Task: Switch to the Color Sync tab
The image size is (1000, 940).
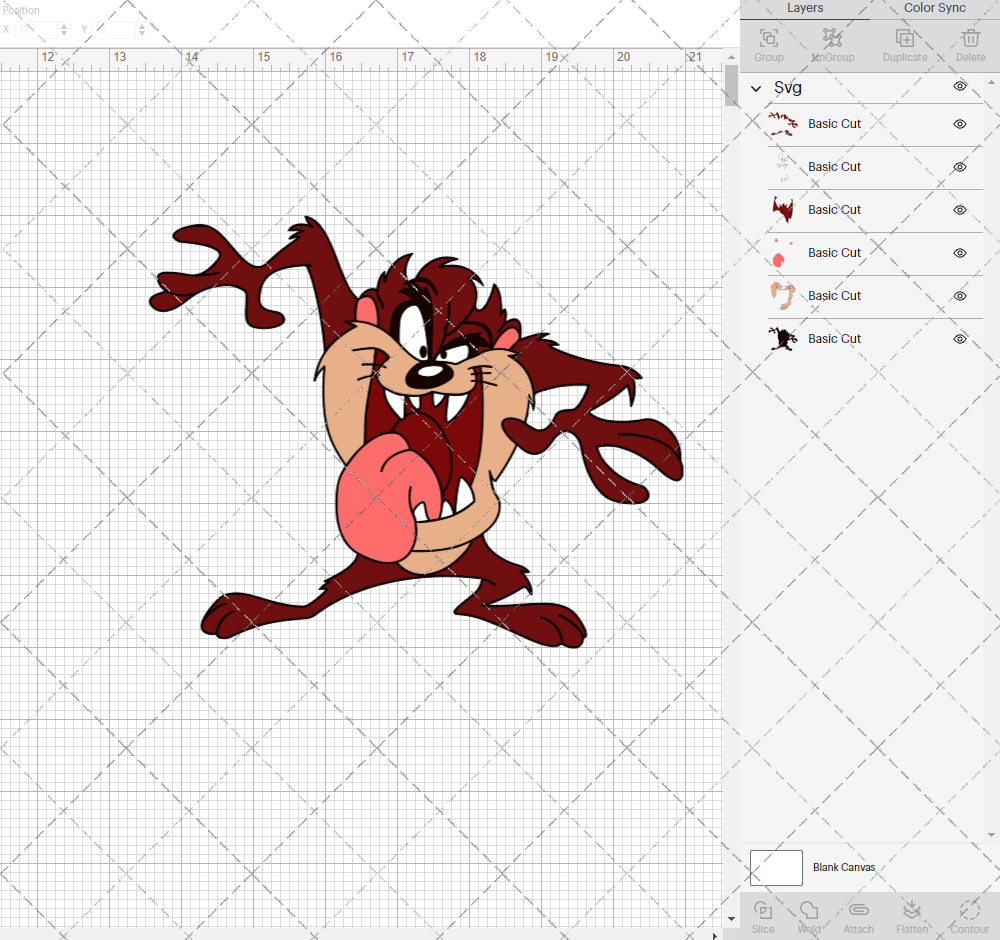Action: point(933,8)
